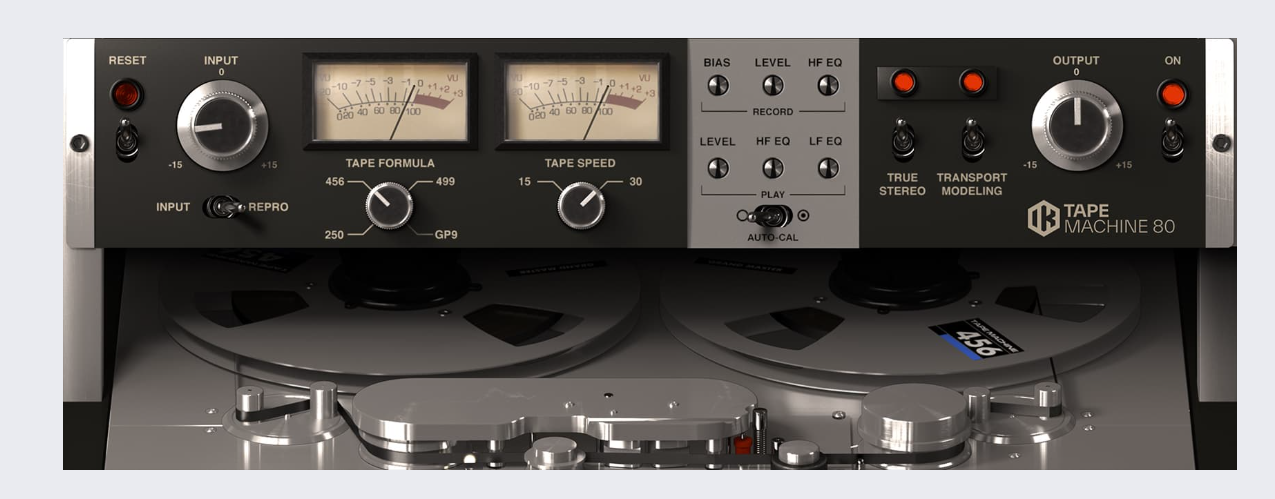This screenshot has height=499, width=1275.
Task: Adjust the RECORD HF EQ trim knob
Action: point(827,85)
